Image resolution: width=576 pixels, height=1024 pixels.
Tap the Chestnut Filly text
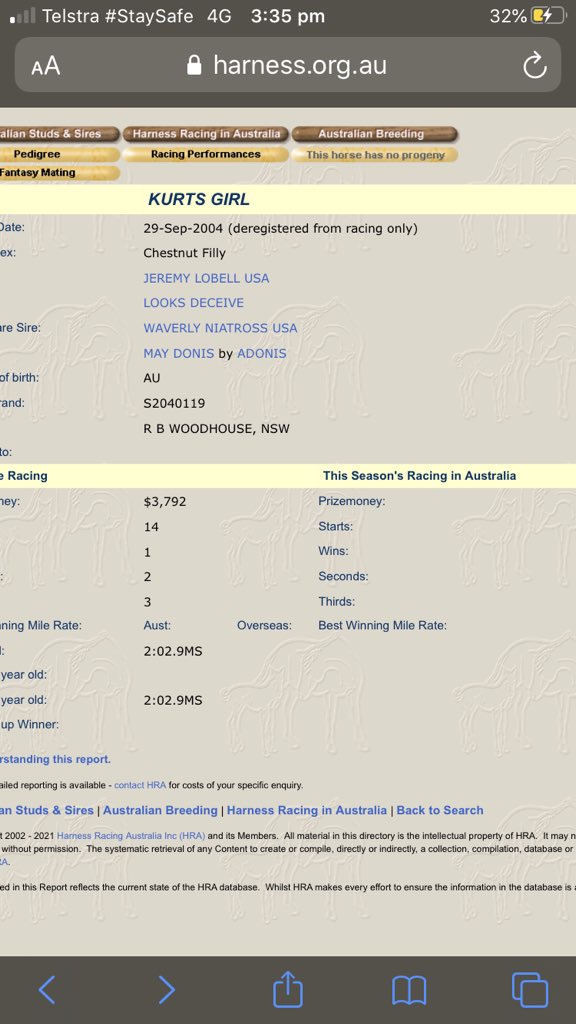pos(184,253)
